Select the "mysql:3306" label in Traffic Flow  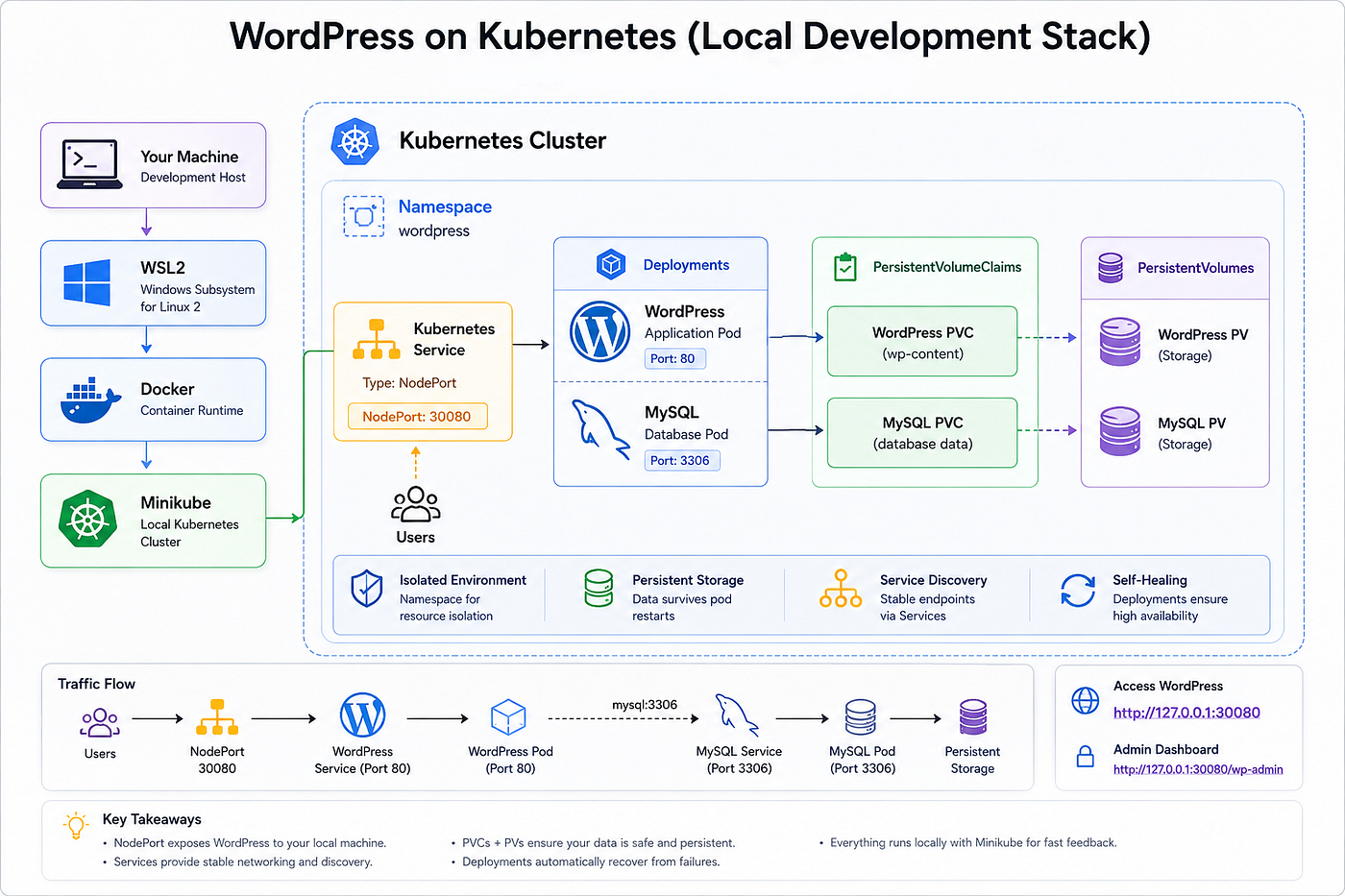645,705
